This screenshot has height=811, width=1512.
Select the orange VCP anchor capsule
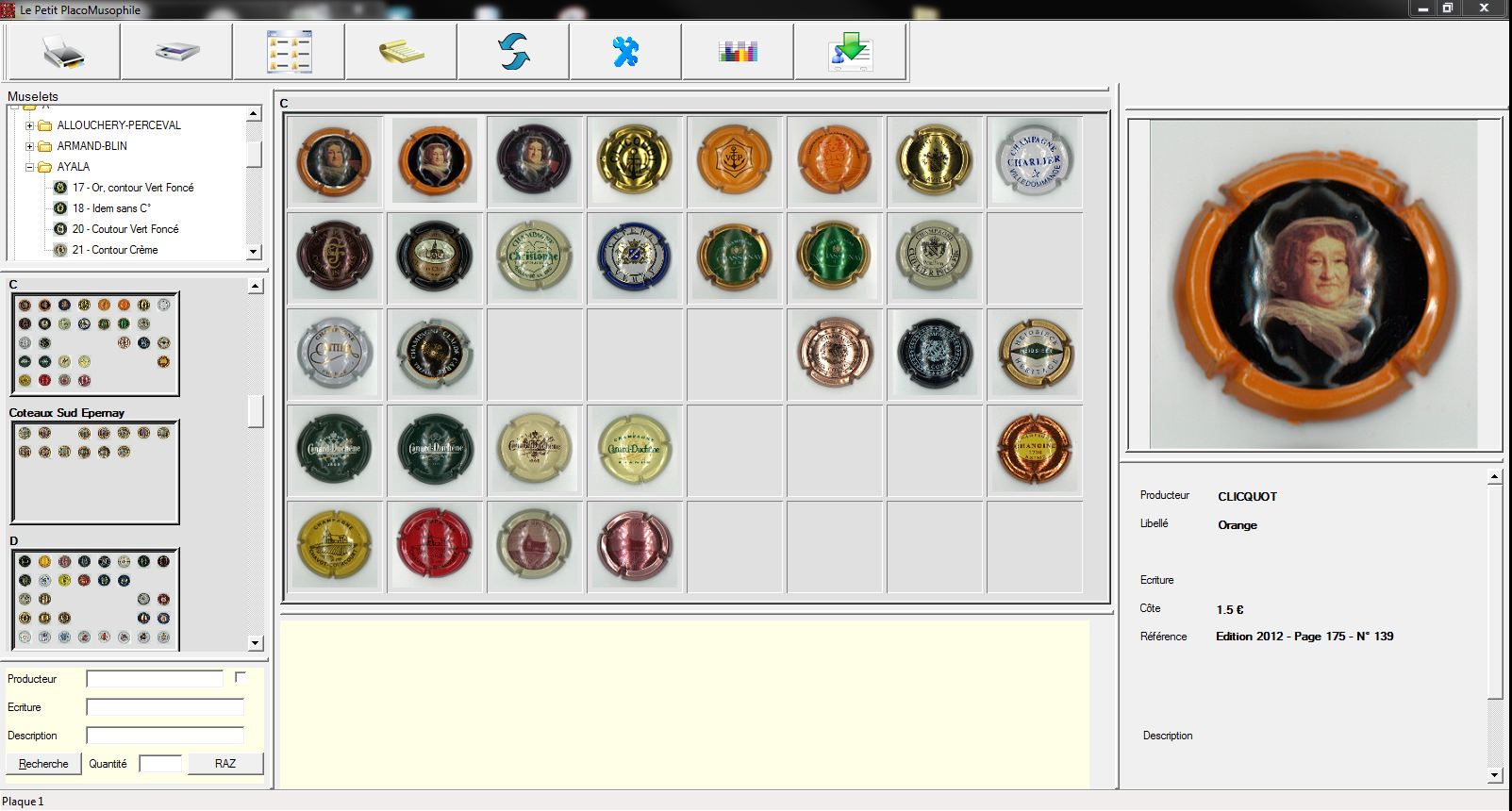coord(735,161)
